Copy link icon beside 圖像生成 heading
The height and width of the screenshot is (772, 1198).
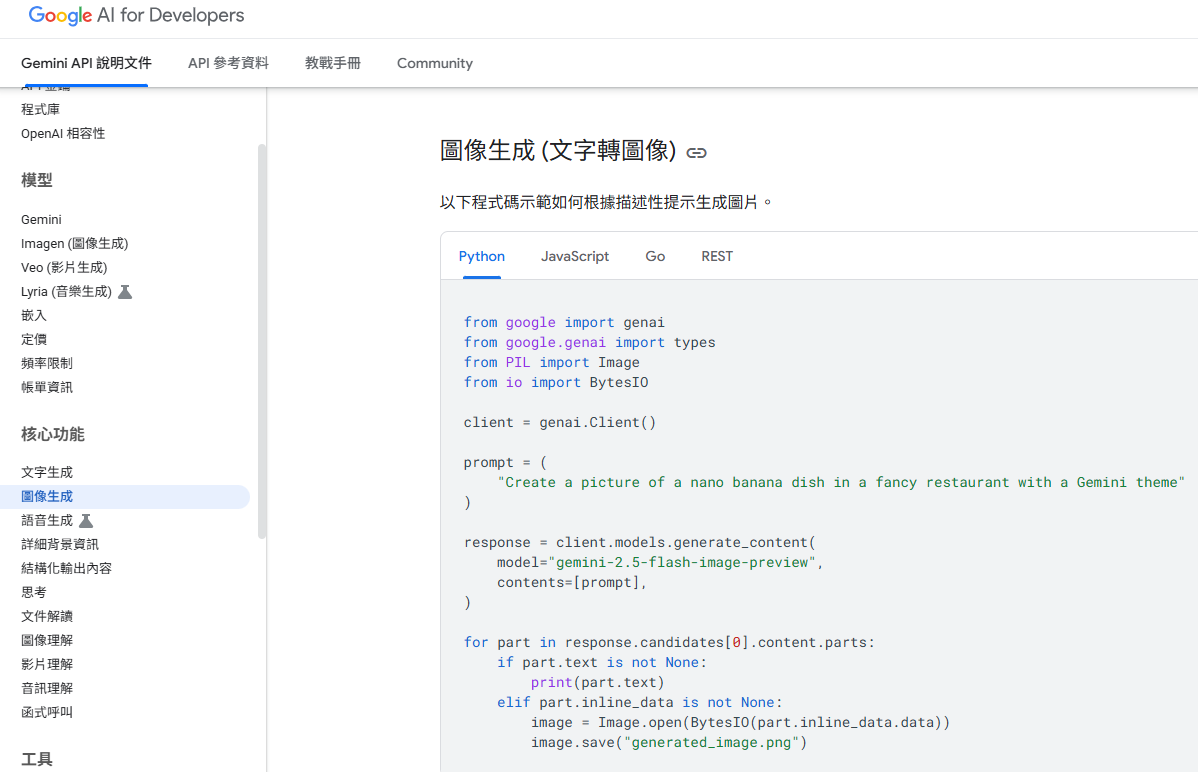[696, 153]
